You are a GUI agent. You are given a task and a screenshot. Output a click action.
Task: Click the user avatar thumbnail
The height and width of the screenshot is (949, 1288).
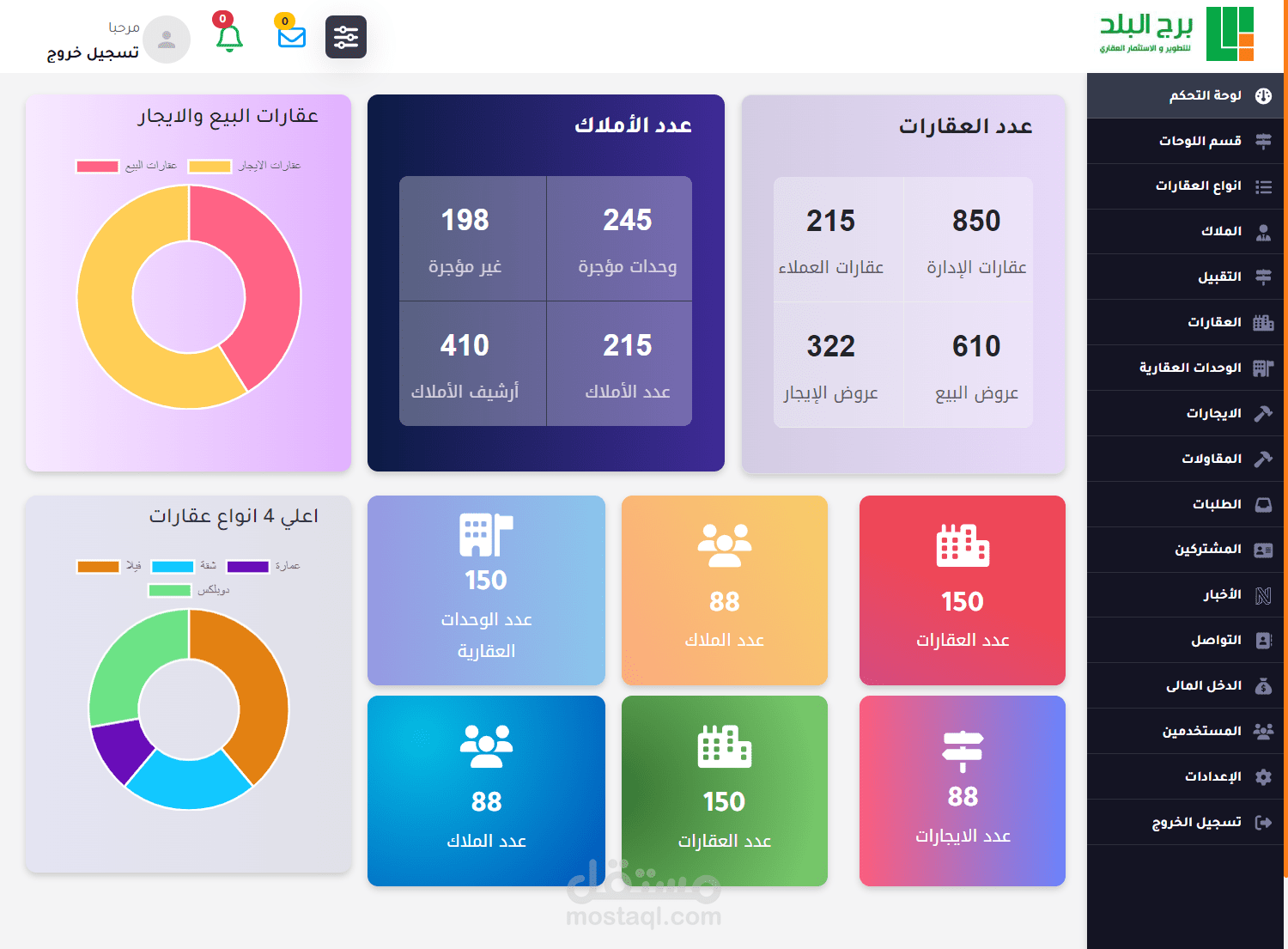point(167,40)
